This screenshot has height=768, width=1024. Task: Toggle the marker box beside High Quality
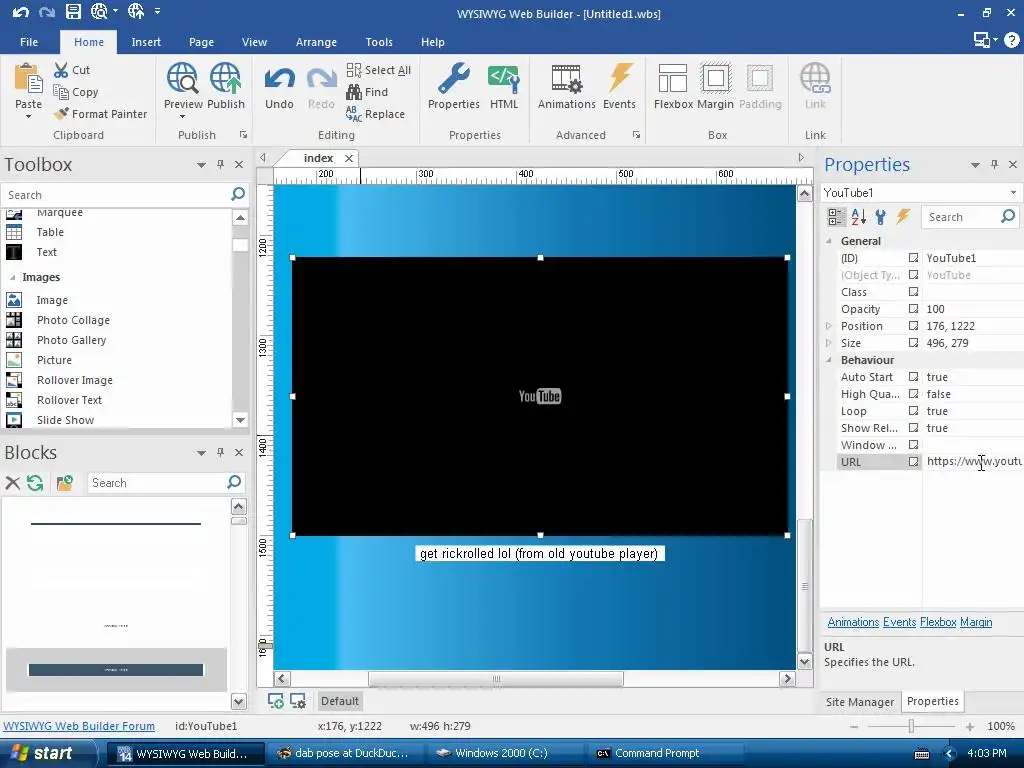pyautogui.click(x=913, y=394)
